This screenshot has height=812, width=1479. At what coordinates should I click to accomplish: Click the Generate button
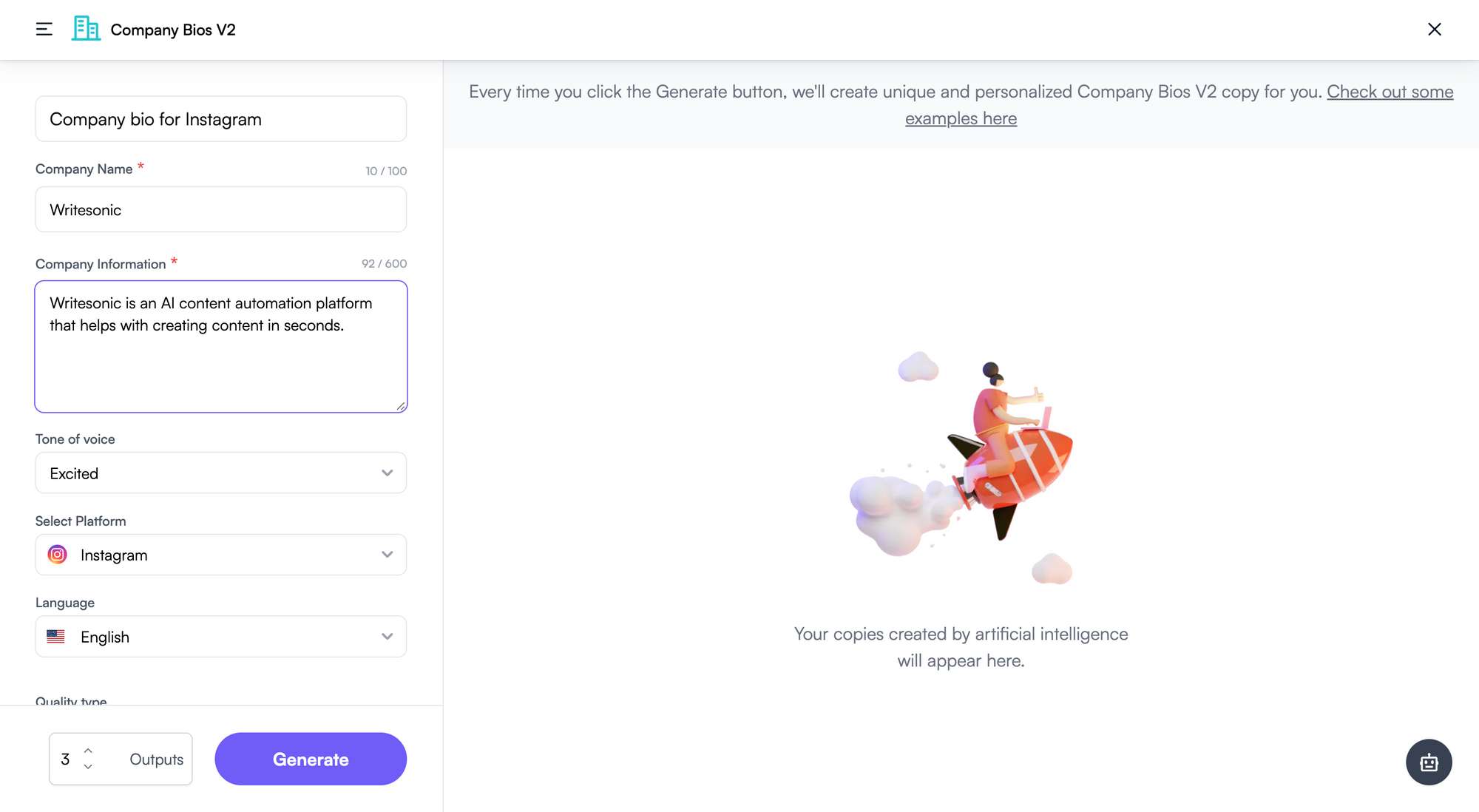coord(310,759)
